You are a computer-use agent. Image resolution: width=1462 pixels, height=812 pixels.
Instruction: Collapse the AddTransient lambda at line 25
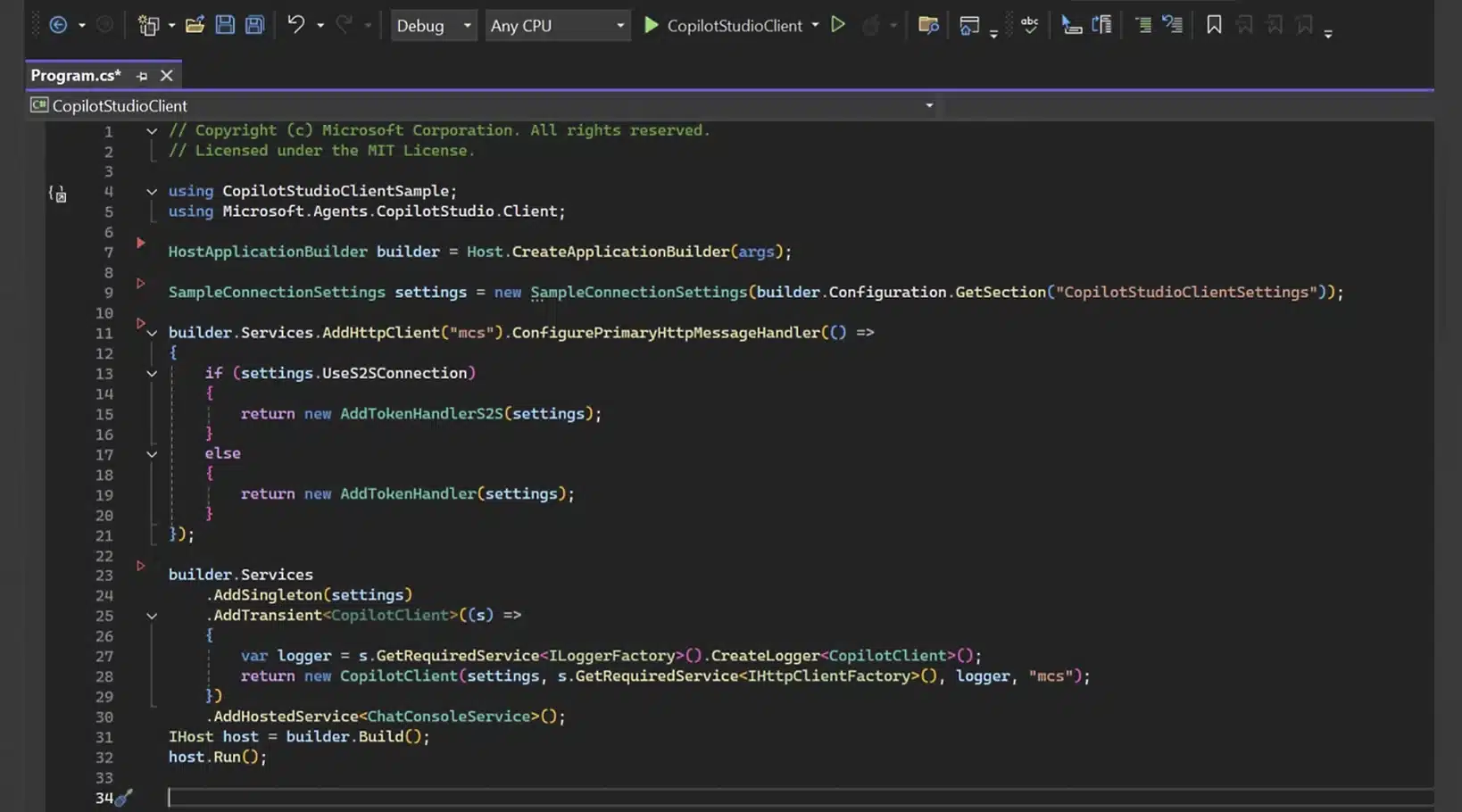tap(152, 616)
